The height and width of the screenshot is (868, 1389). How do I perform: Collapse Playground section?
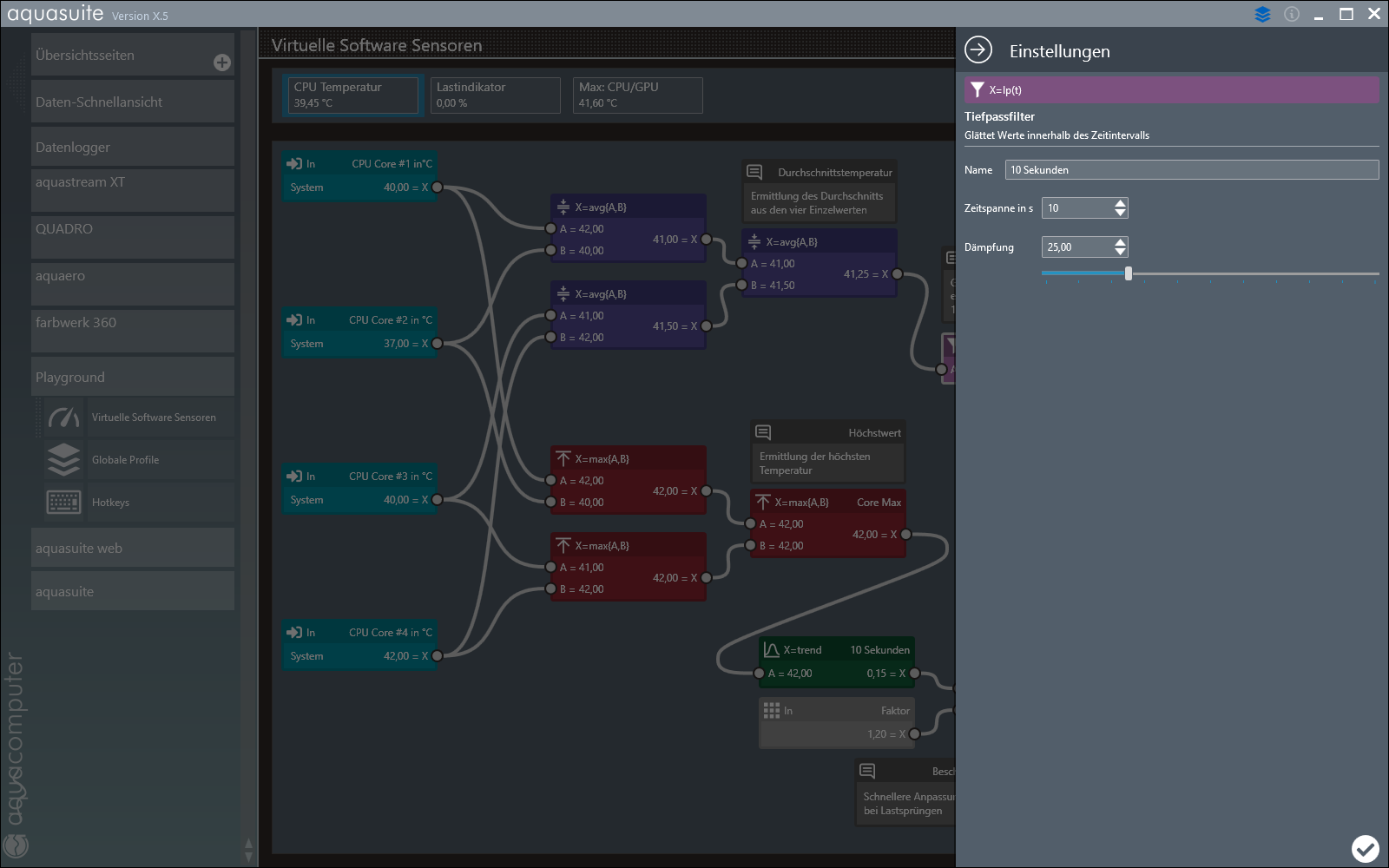(133, 377)
